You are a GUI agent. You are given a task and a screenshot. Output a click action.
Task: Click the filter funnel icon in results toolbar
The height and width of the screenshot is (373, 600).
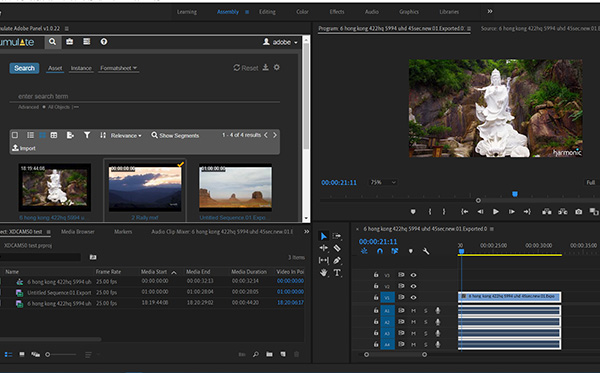87,135
